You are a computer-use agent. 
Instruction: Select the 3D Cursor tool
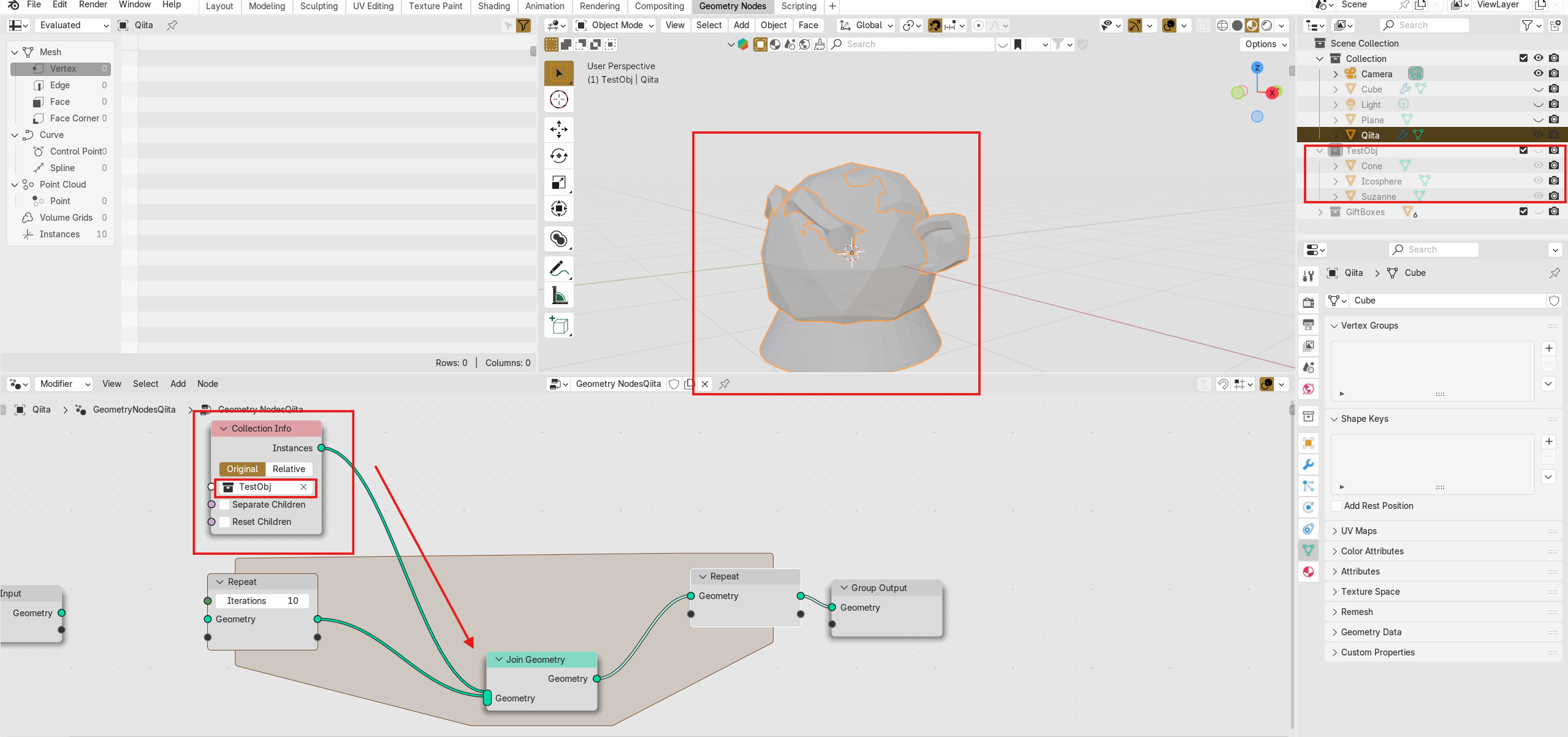point(558,99)
